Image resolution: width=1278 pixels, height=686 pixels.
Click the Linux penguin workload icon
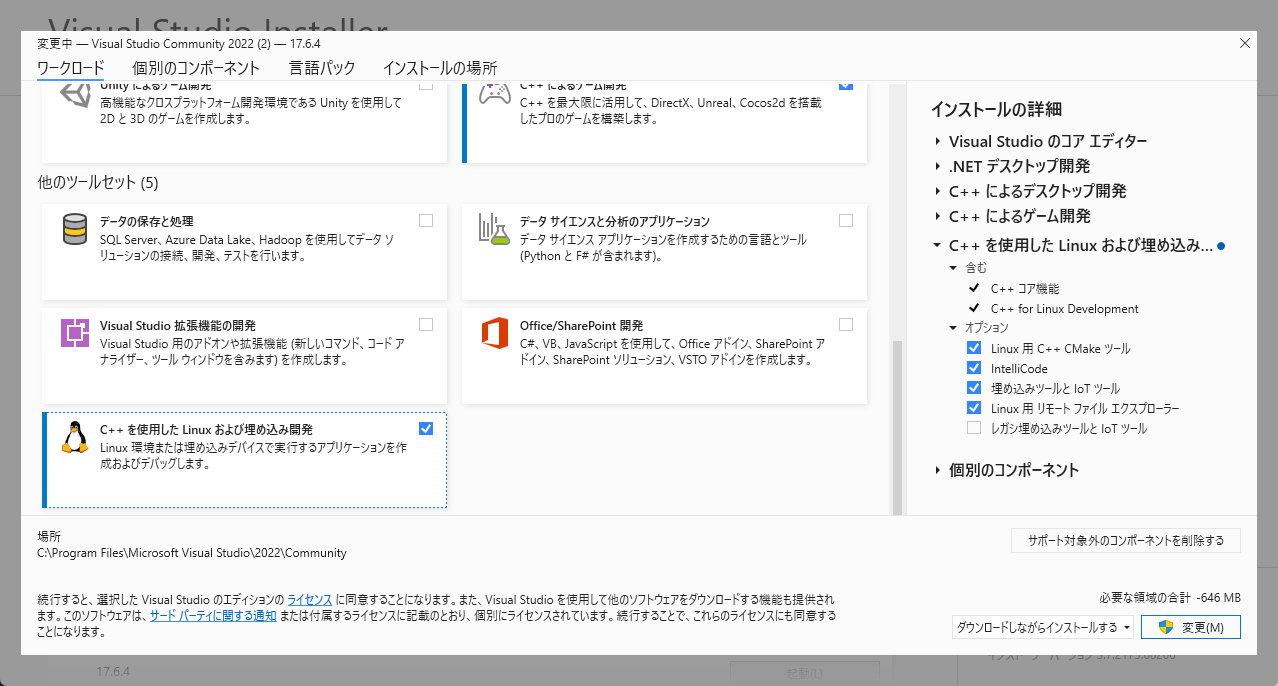(74, 437)
